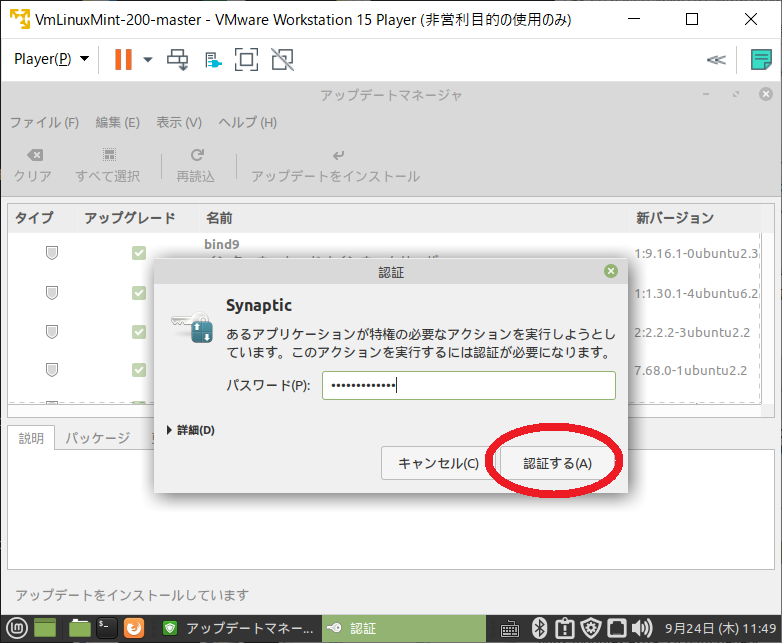The height and width of the screenshot is (643, 782).
Task: Click the キャンセル(C) button
Action: (x=438, y=463)
